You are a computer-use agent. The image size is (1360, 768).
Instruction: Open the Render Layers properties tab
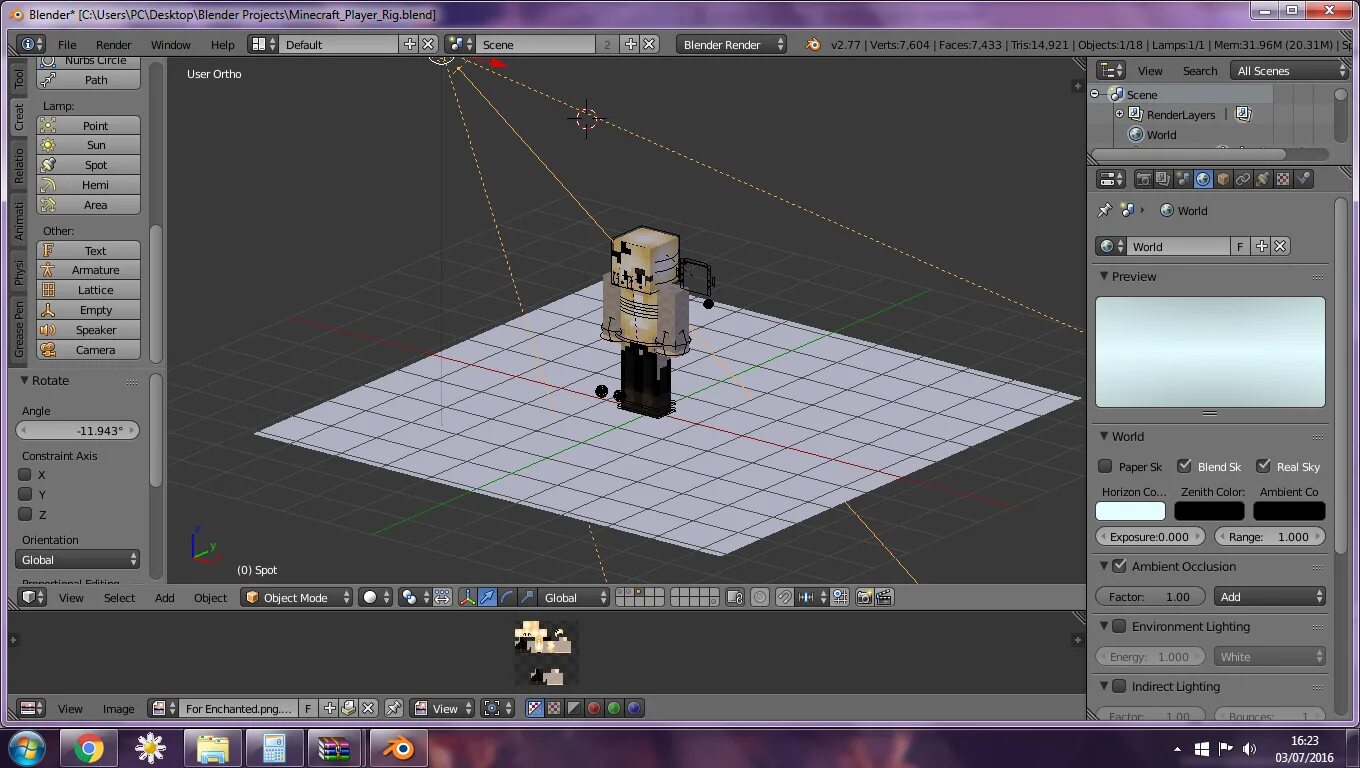tap(1163, 179)
